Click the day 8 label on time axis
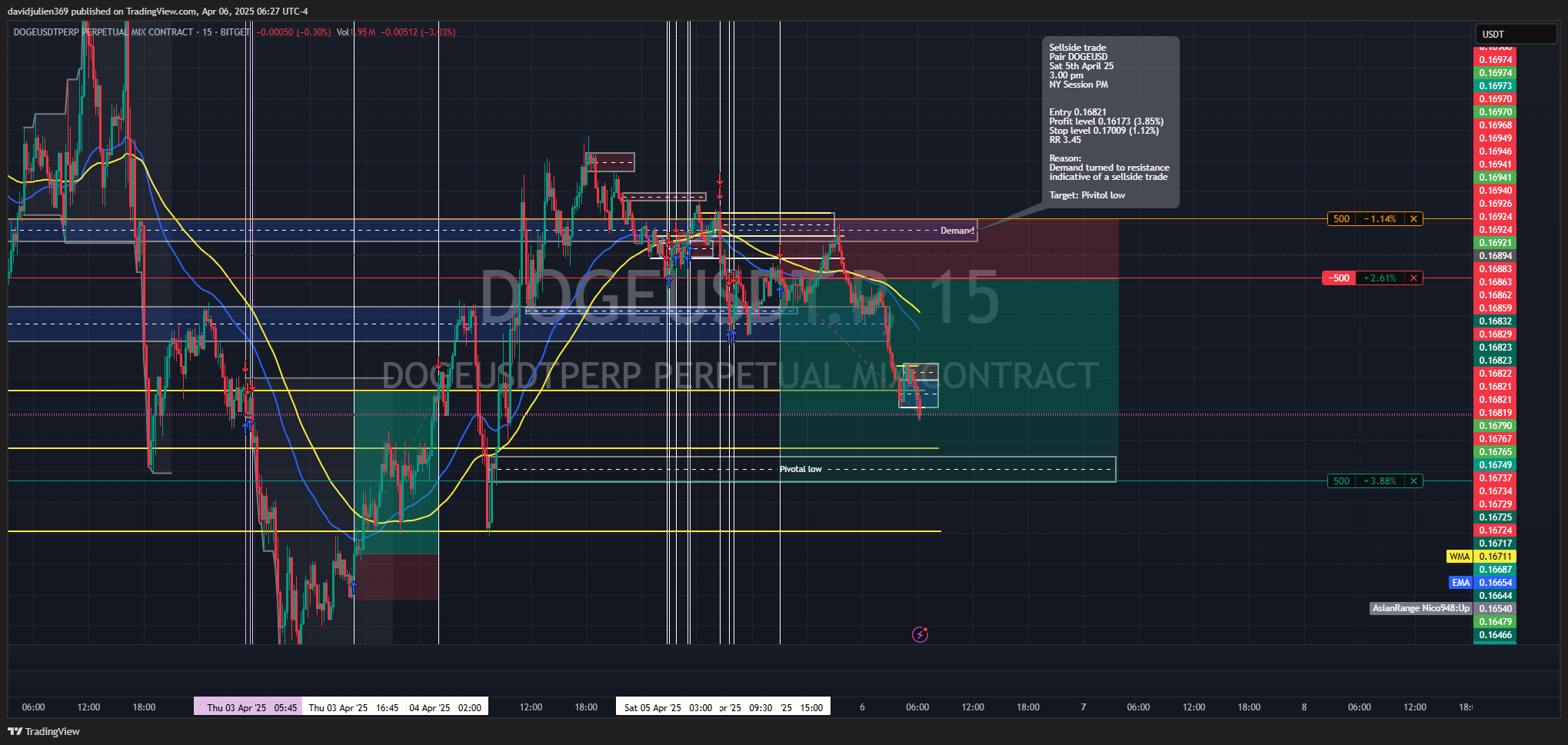Viewport: 1568px width, 745px height. 1304,707
